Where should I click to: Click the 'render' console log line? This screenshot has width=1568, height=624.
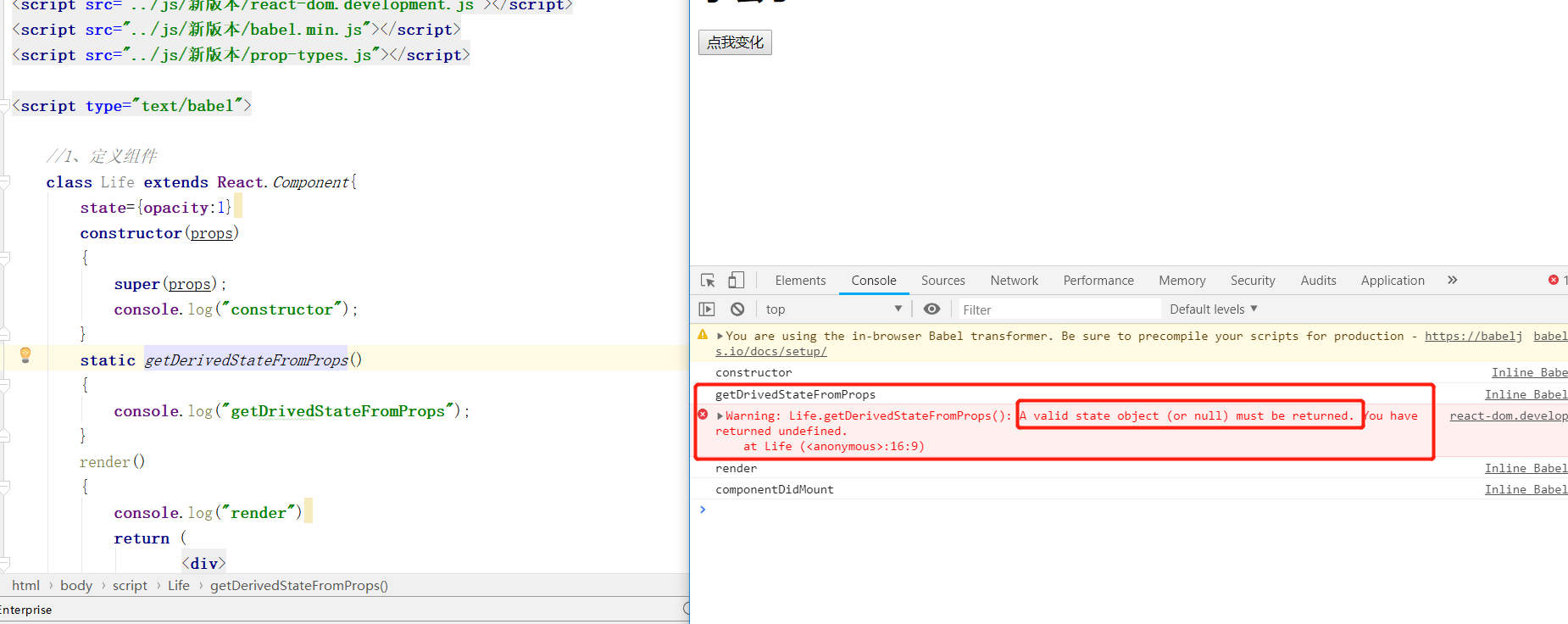click(x=737, y=468)
